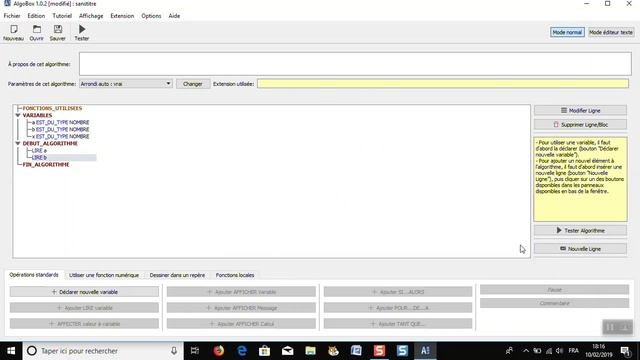The height and width of the screenshot is (360, 640).
Task: Open Mail app from the taskbar
Action: [287, 351]
